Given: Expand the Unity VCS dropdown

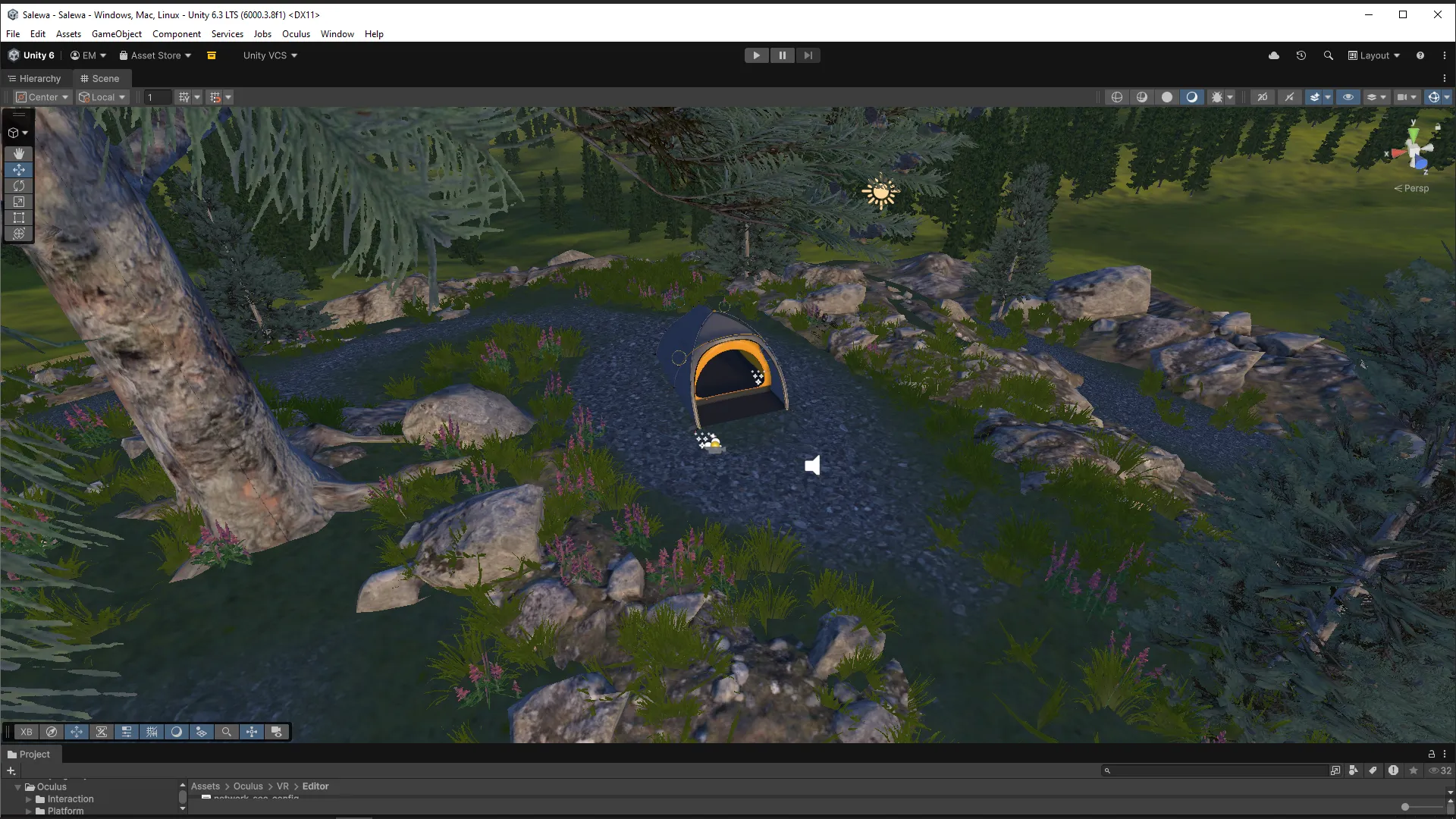Looking at the screenshot, I should click(x=270, y=55).
